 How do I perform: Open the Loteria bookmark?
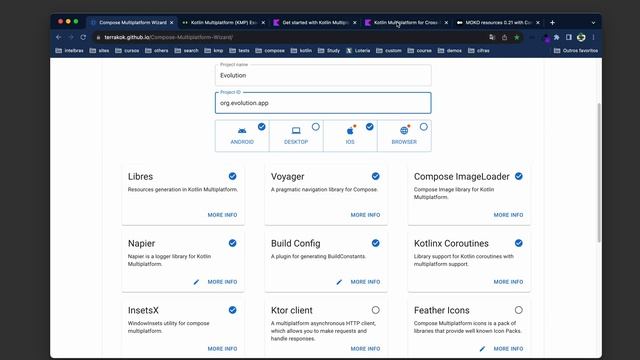[358, 51]
